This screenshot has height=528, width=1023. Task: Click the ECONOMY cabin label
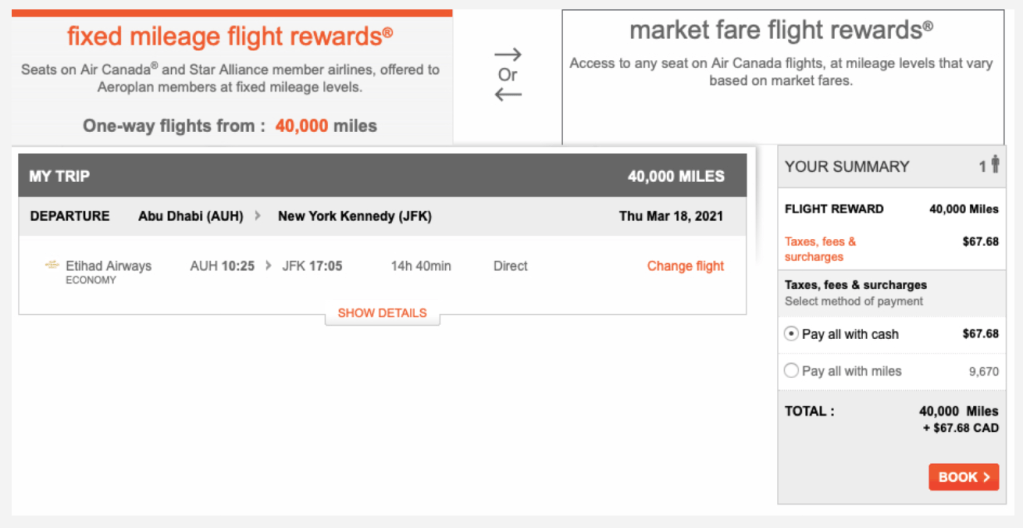coord(91,281)
